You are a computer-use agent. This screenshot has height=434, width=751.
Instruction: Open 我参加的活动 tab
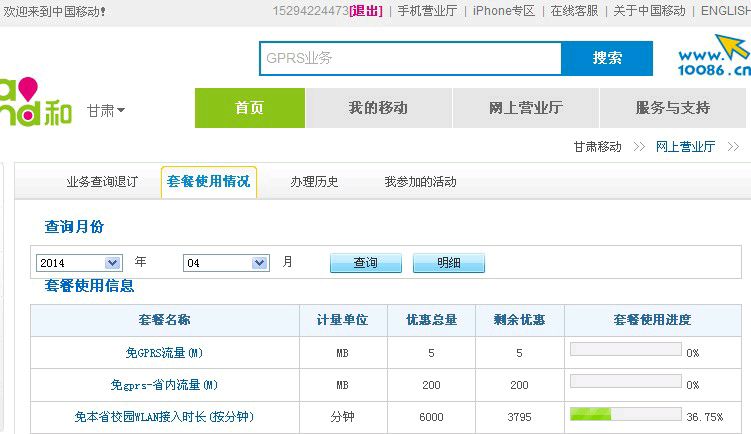[420, 182]
